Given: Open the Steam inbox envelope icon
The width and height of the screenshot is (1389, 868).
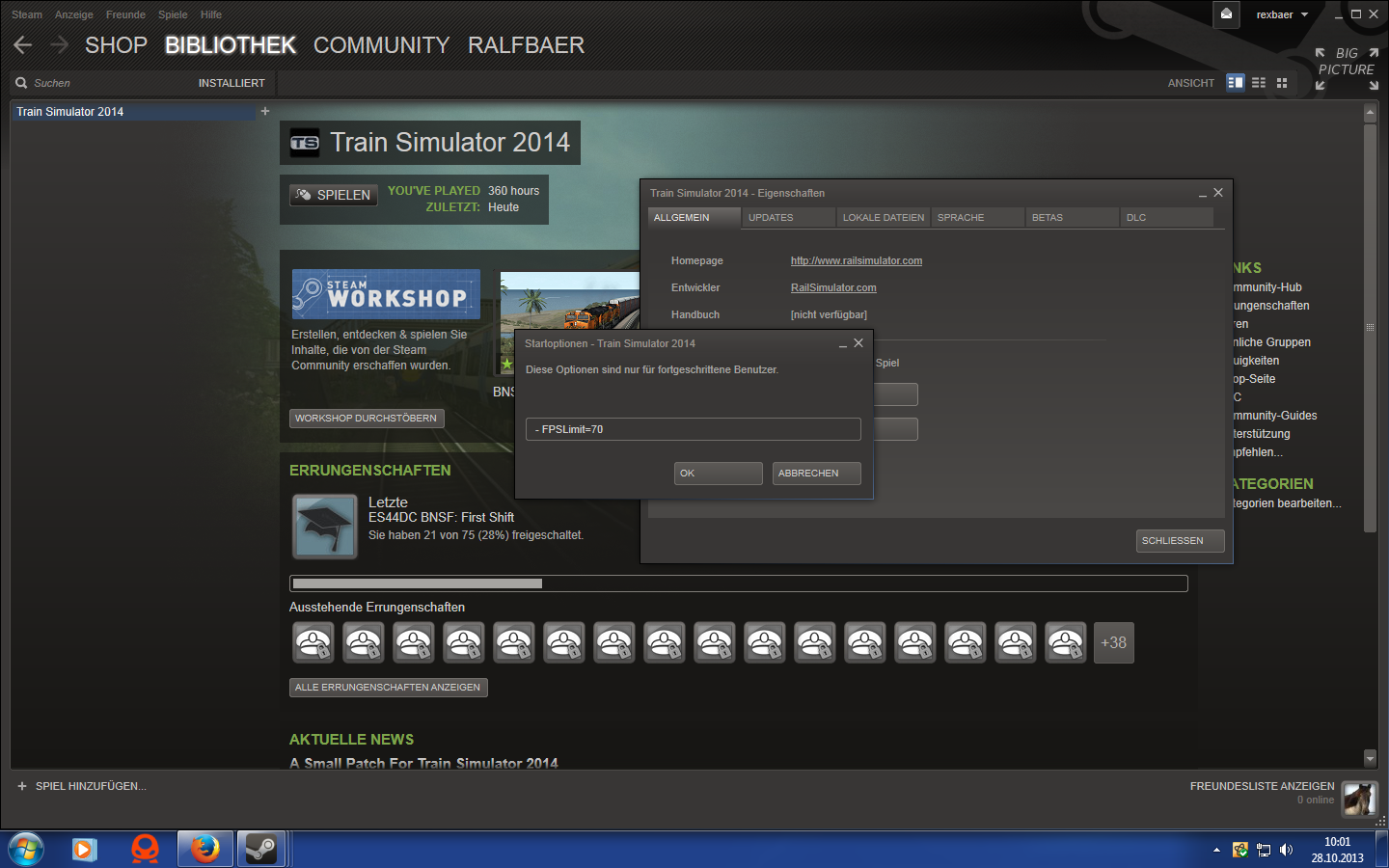Looking at the screenshot, I should coord(1226,14).
